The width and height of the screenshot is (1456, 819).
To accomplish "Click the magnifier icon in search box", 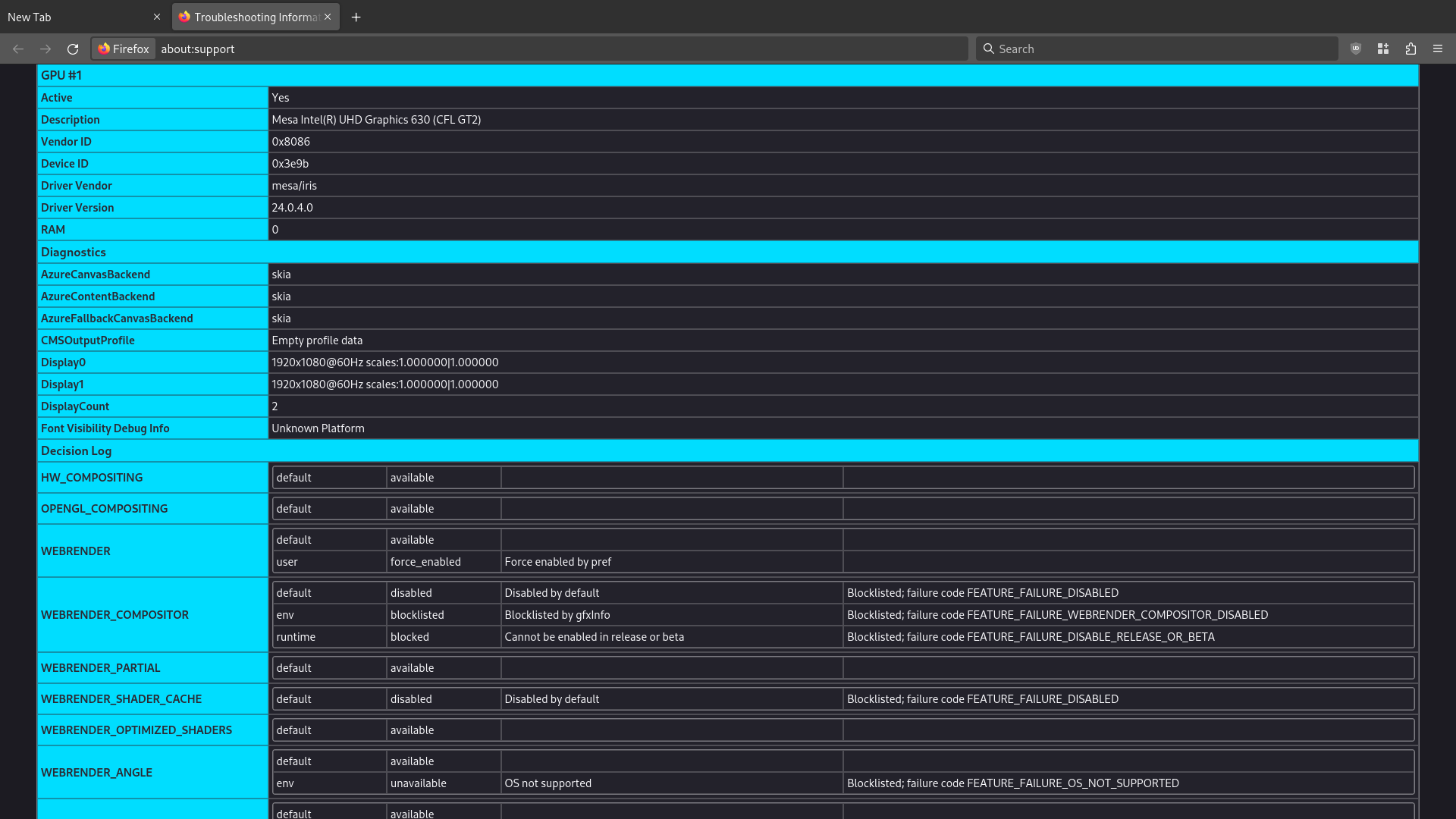I will pos(989,49).
